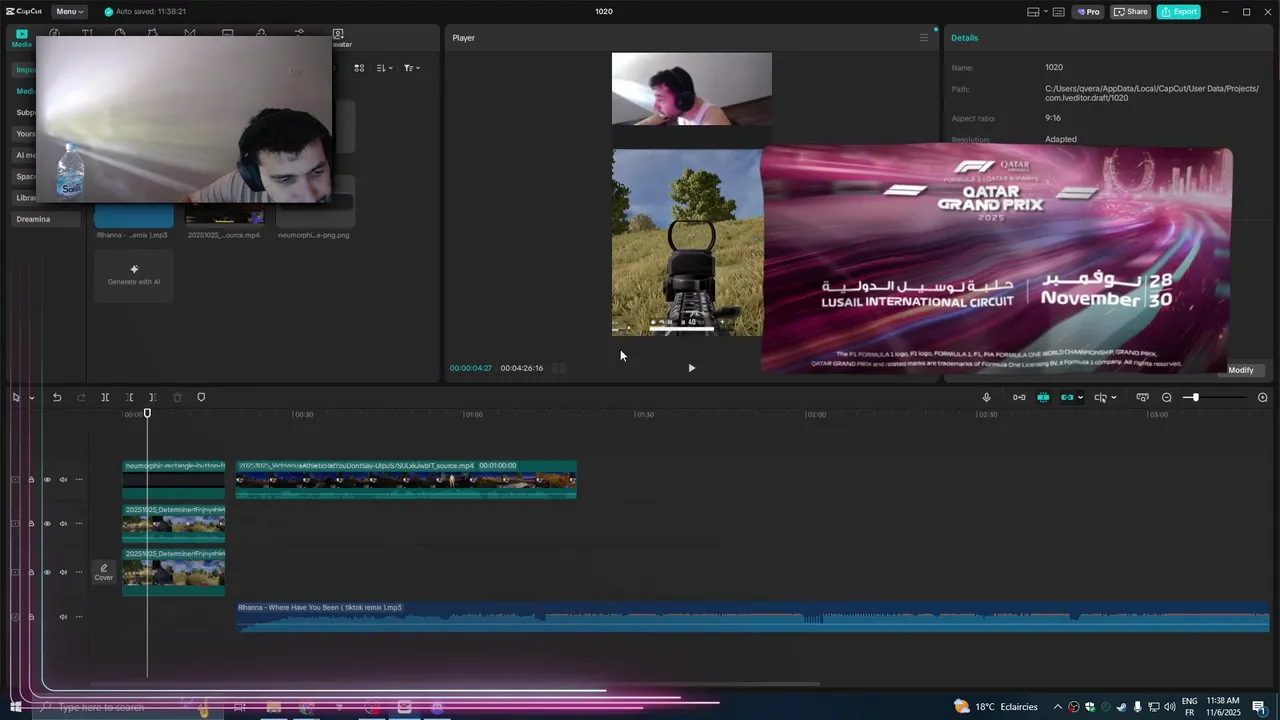This screenshot has width=1280, height=720.
Task: Lock the neumorphic-rectangle track
Action: (x=31, y=480)
